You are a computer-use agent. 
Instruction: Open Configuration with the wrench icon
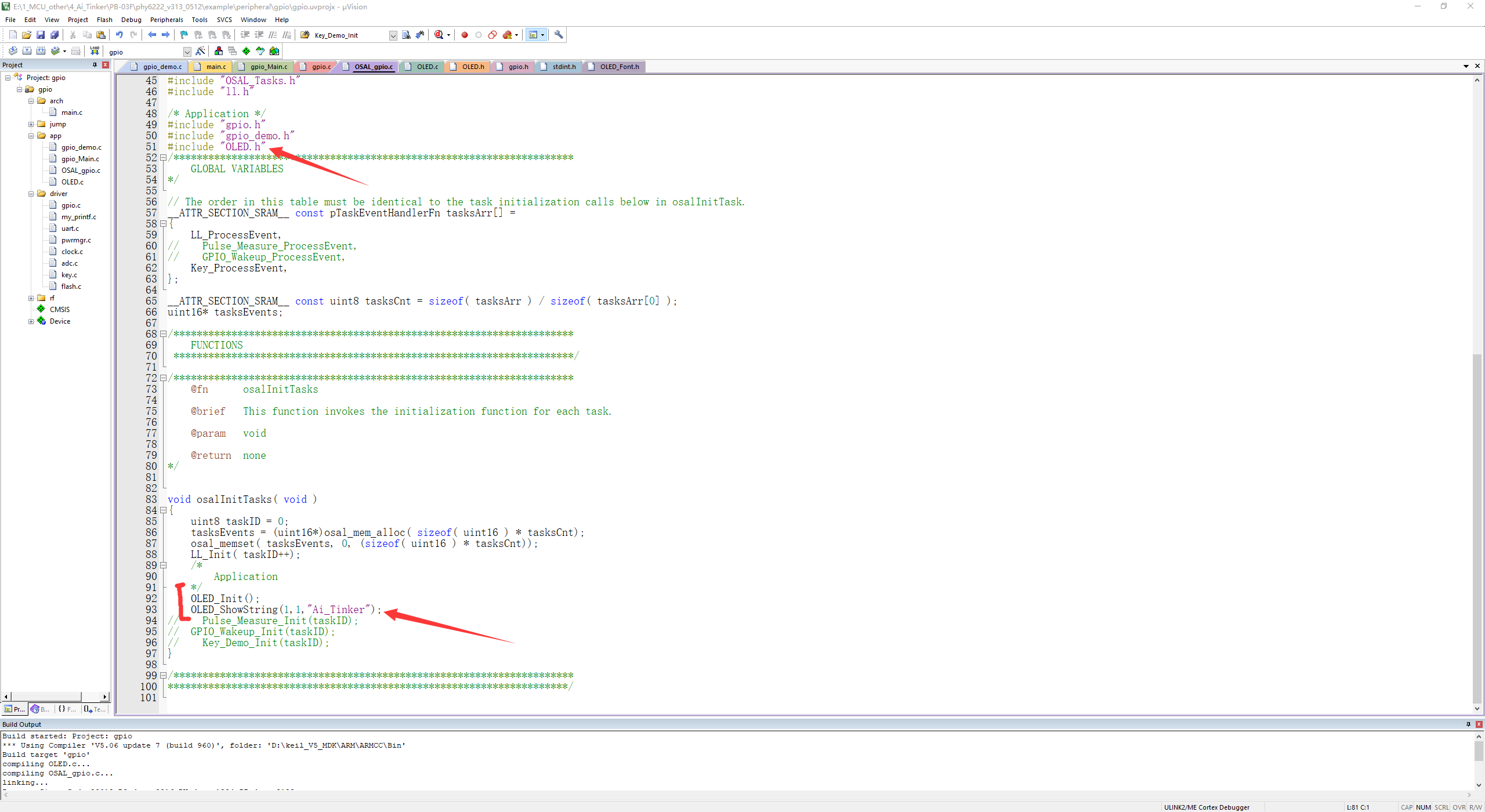(x=559, y=35)
